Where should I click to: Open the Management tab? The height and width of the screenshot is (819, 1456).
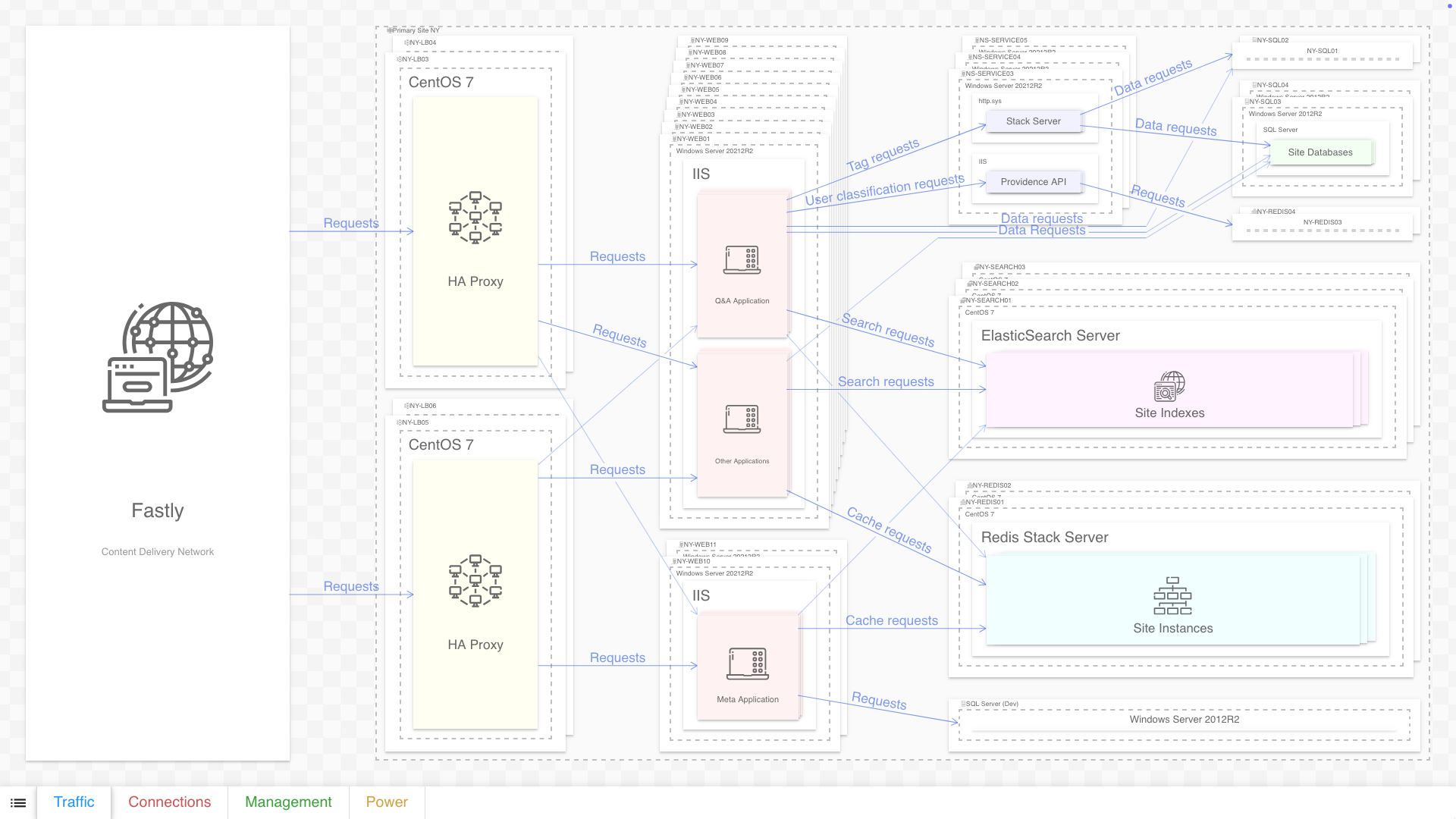[x=288, y=802]
